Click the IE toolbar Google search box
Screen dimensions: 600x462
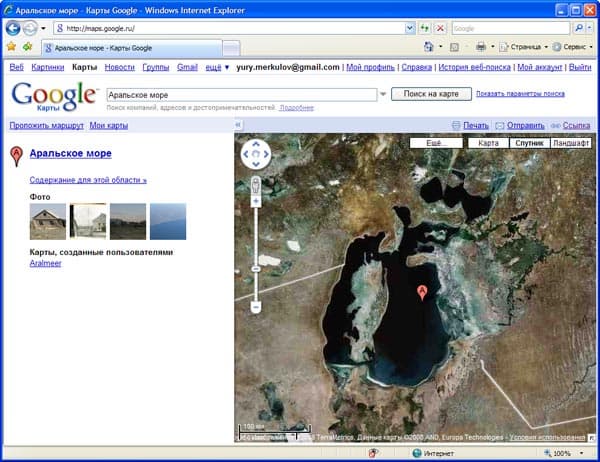point(511,28)
